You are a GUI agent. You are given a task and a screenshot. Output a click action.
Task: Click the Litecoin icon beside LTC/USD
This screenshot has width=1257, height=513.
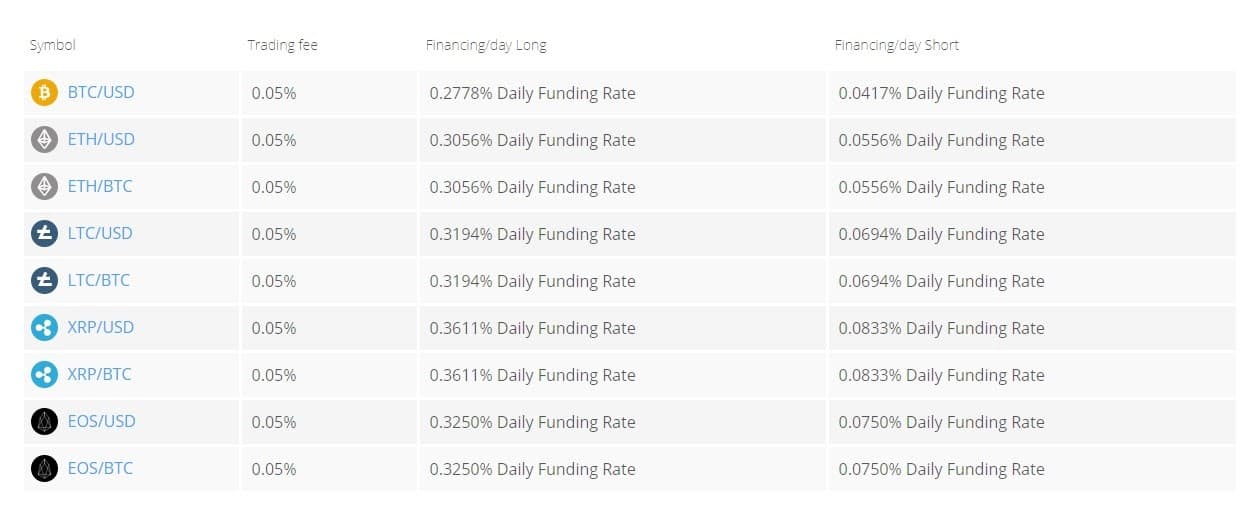(44, 234)
